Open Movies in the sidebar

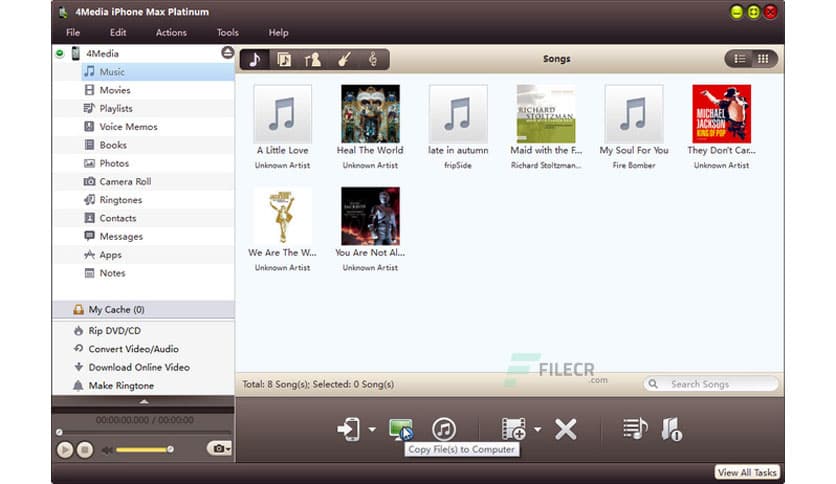point(158,90)
